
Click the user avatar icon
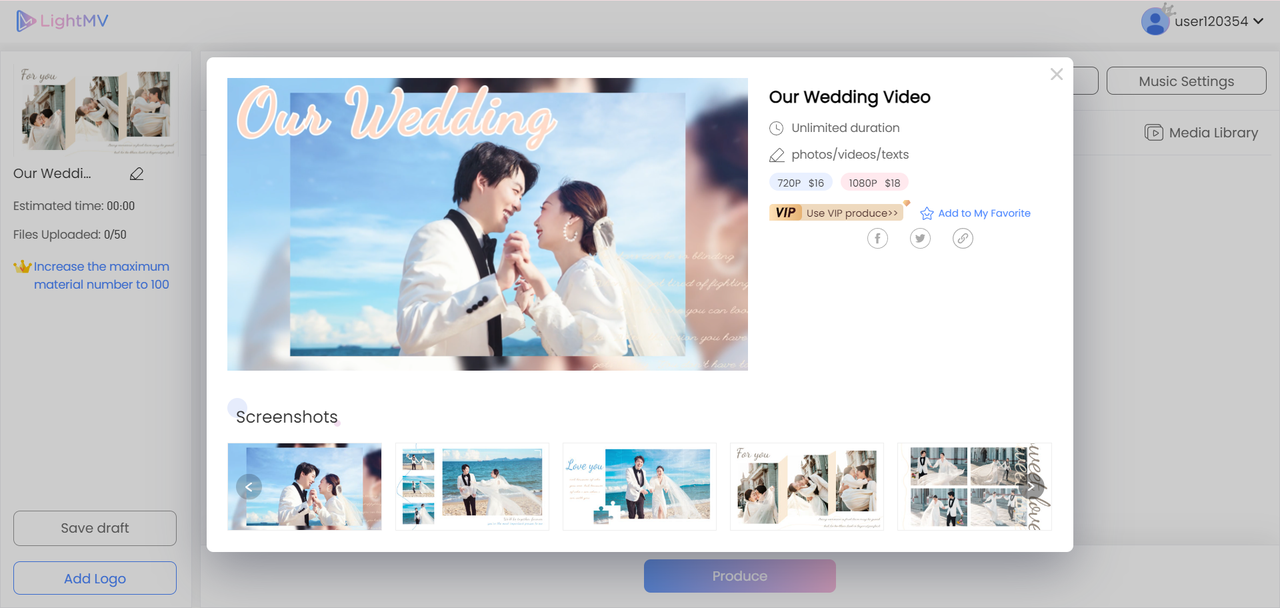pos(1156,21)
